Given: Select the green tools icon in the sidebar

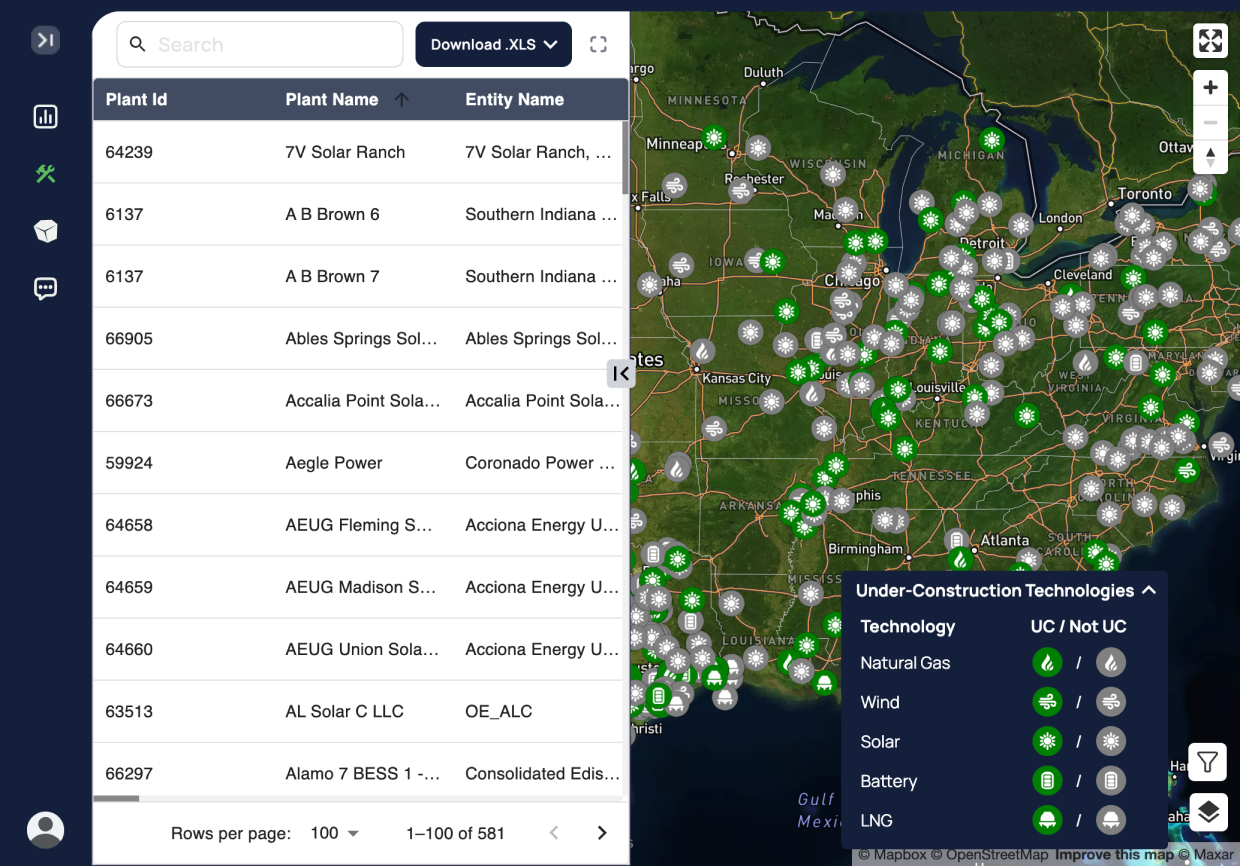Looking at the screenshot, I should tap(45, 174).
